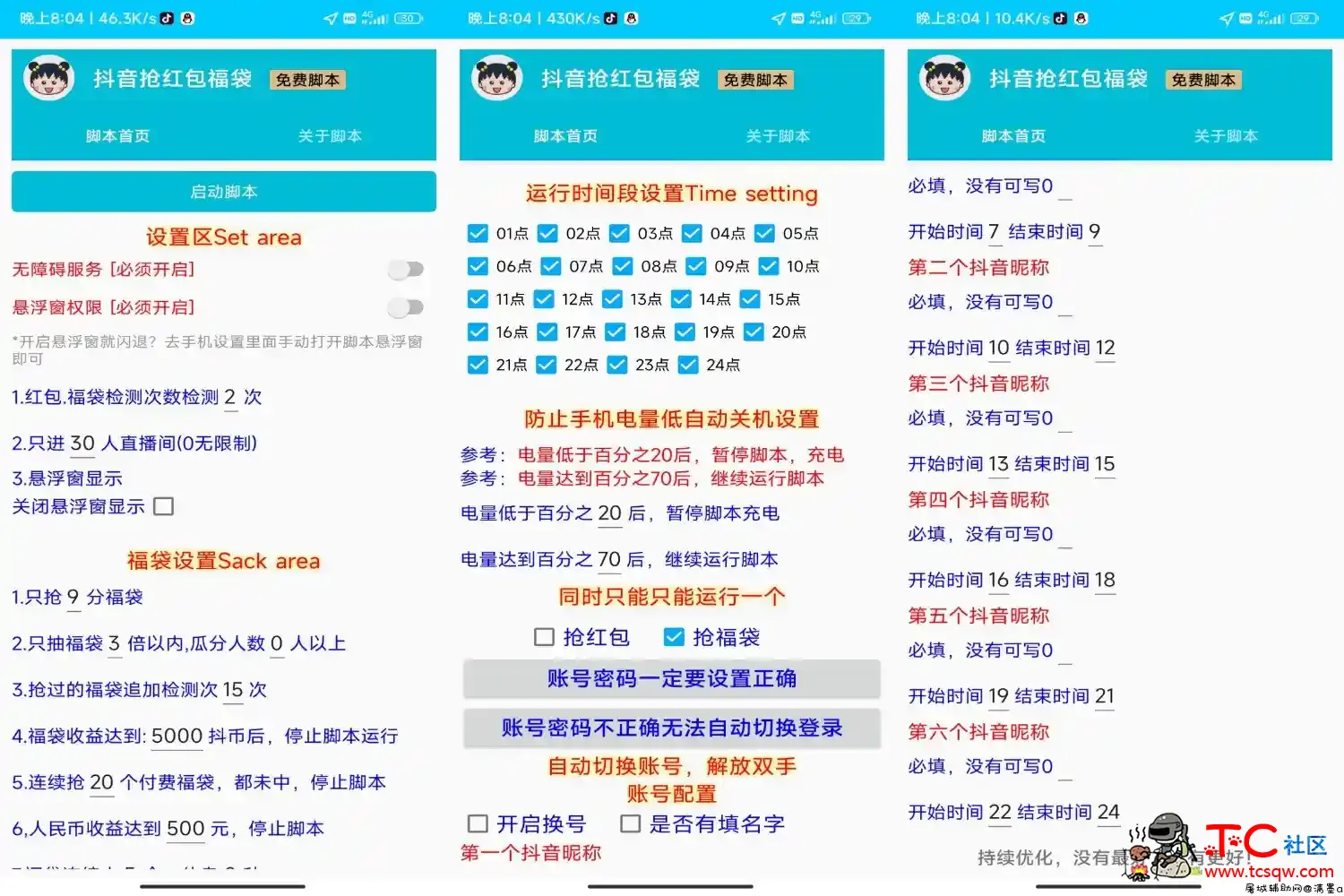Edit the 电量达到百分之 70 value
1344x896 pixels.
point(609,561)
